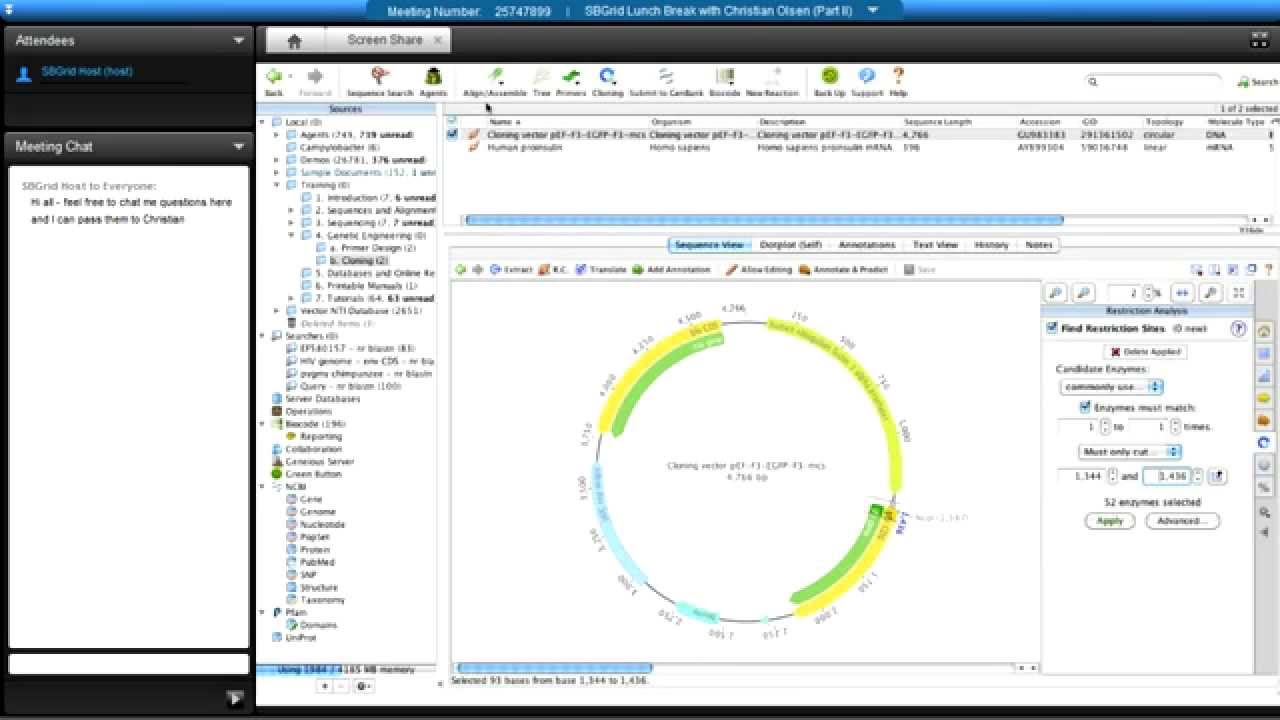Open the Notes tab
The image size is (1280, 720).
[x=1039, y=245]
